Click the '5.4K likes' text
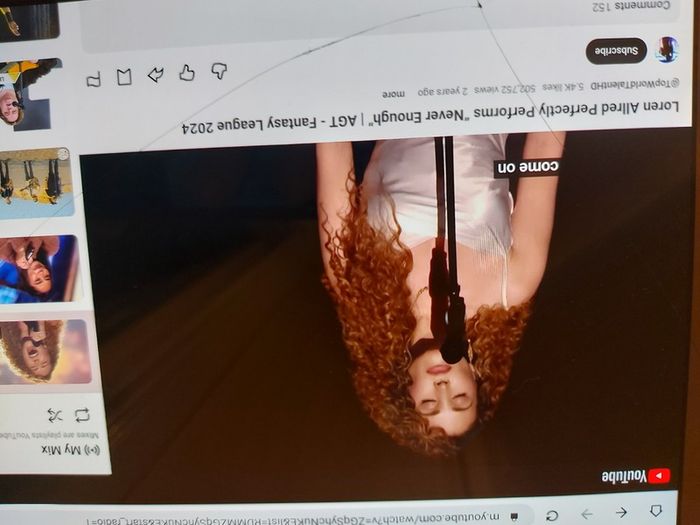The width and height of the screenshot is (700, 525). click(x=563, y=86)
